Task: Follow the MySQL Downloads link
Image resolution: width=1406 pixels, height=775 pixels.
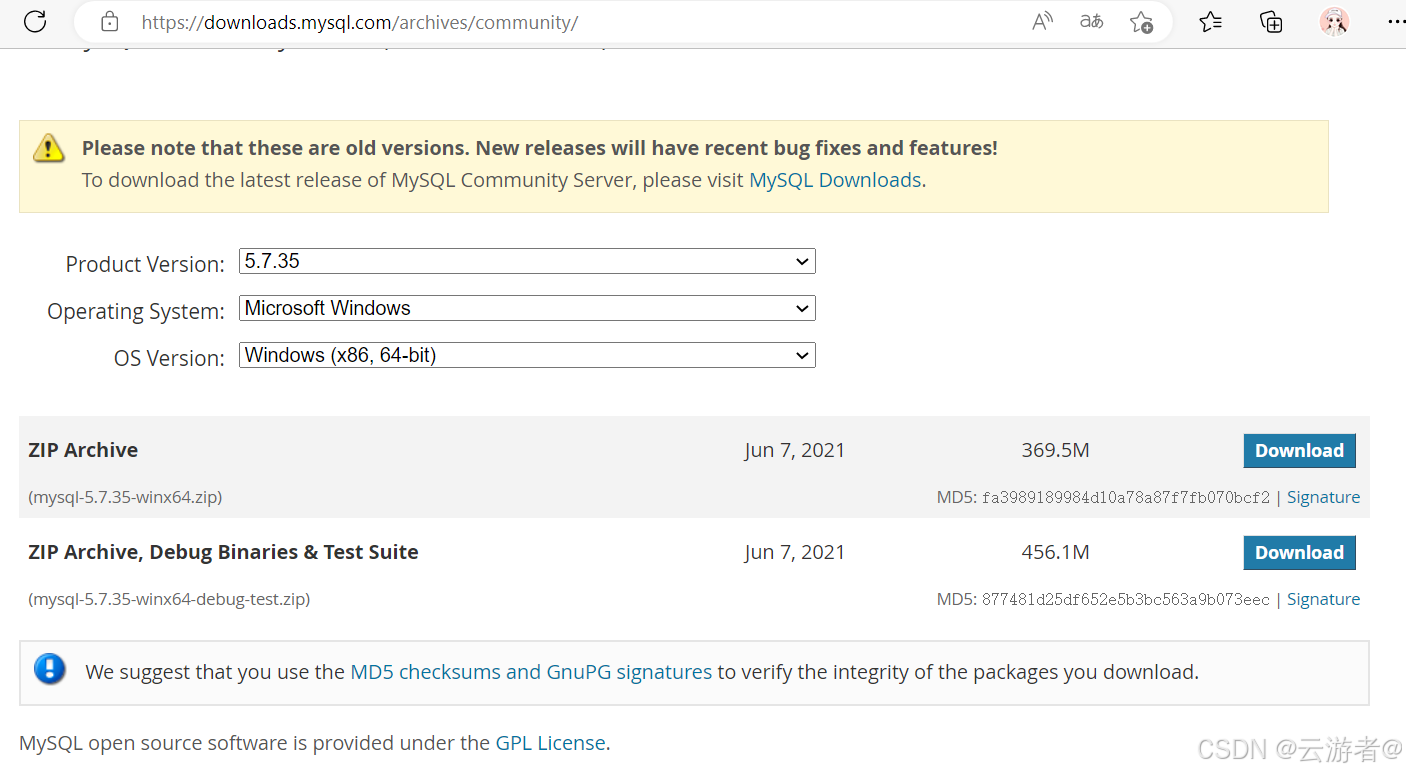Action: coord(835,180)
